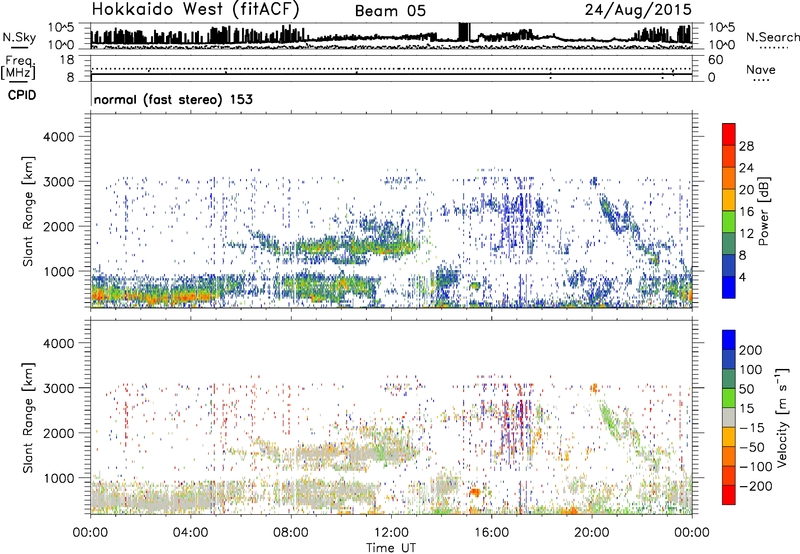Select the 16:00 time tick label

point(491,533)
